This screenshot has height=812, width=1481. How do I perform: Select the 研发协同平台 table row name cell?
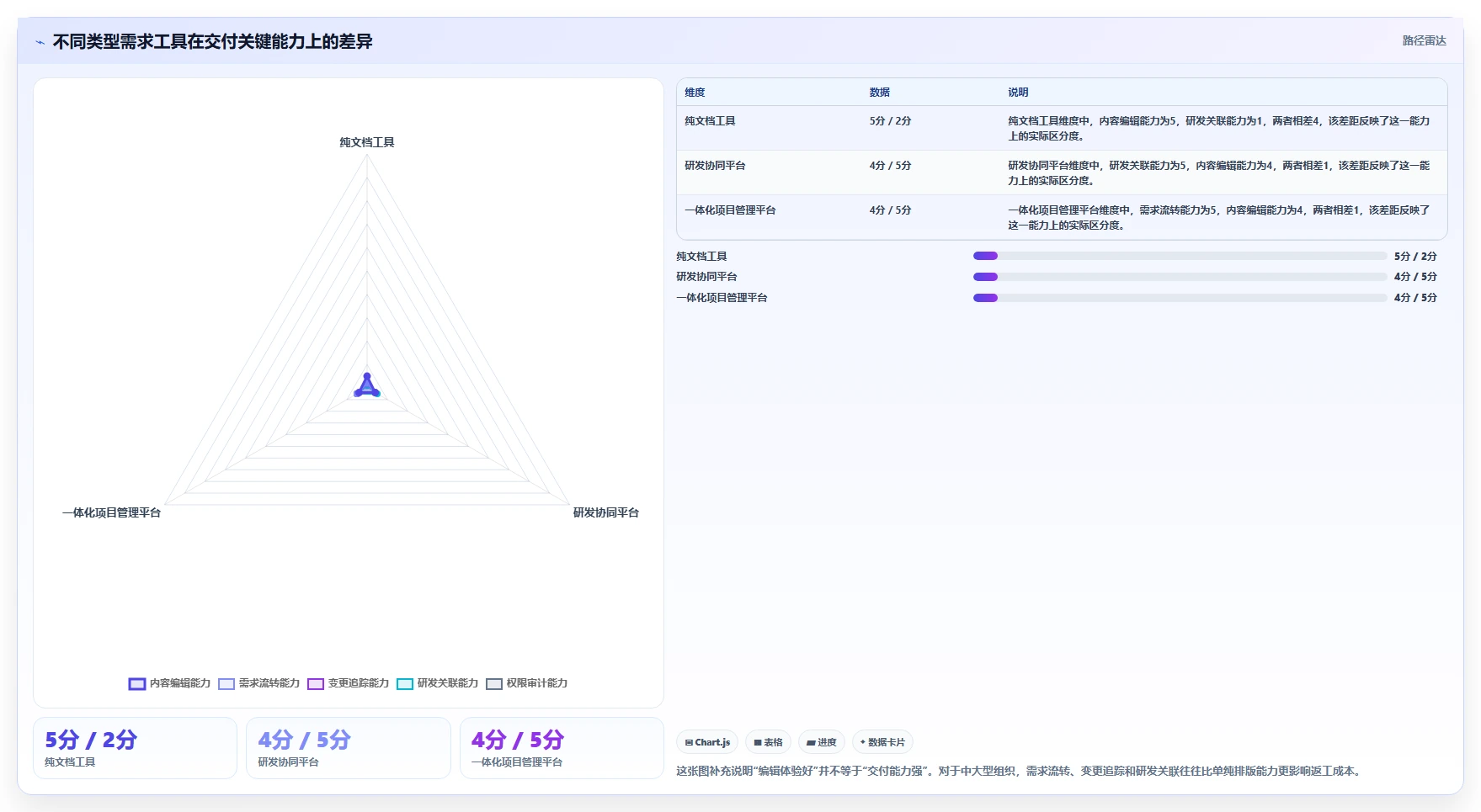tap(715, 166)
